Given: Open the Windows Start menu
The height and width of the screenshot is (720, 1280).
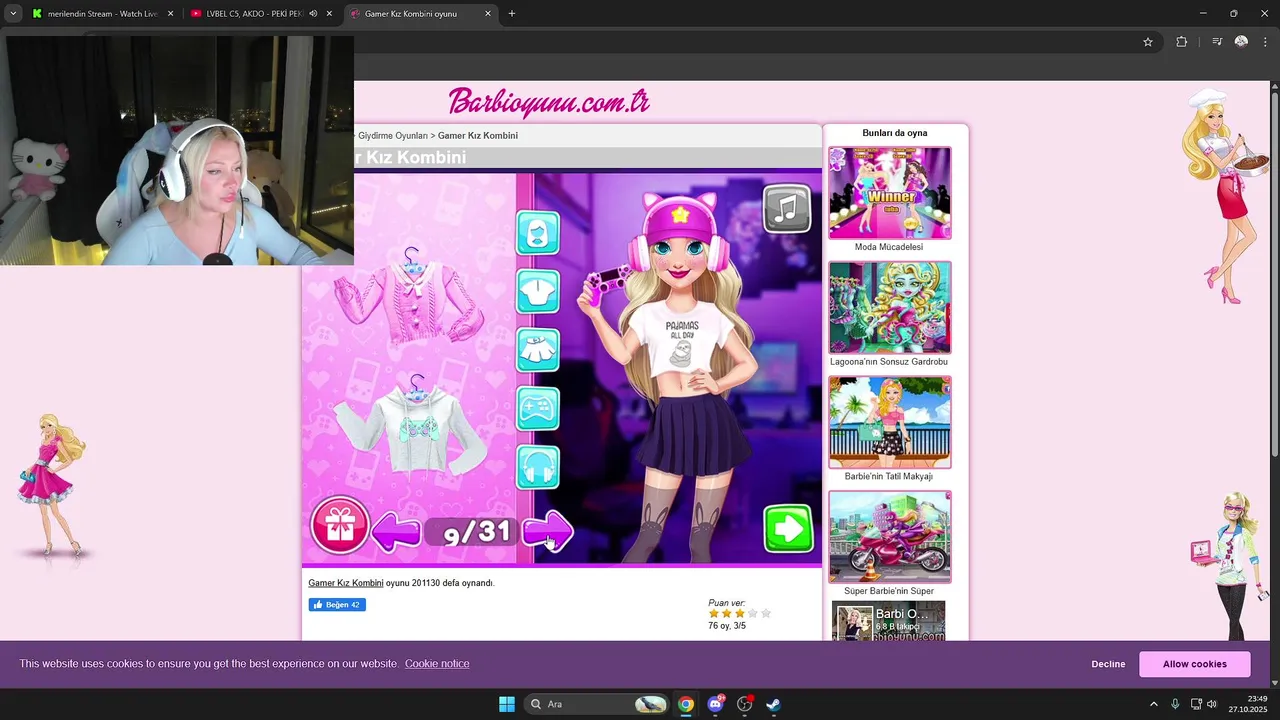Looking at the screenshot, I should [507, 704].
